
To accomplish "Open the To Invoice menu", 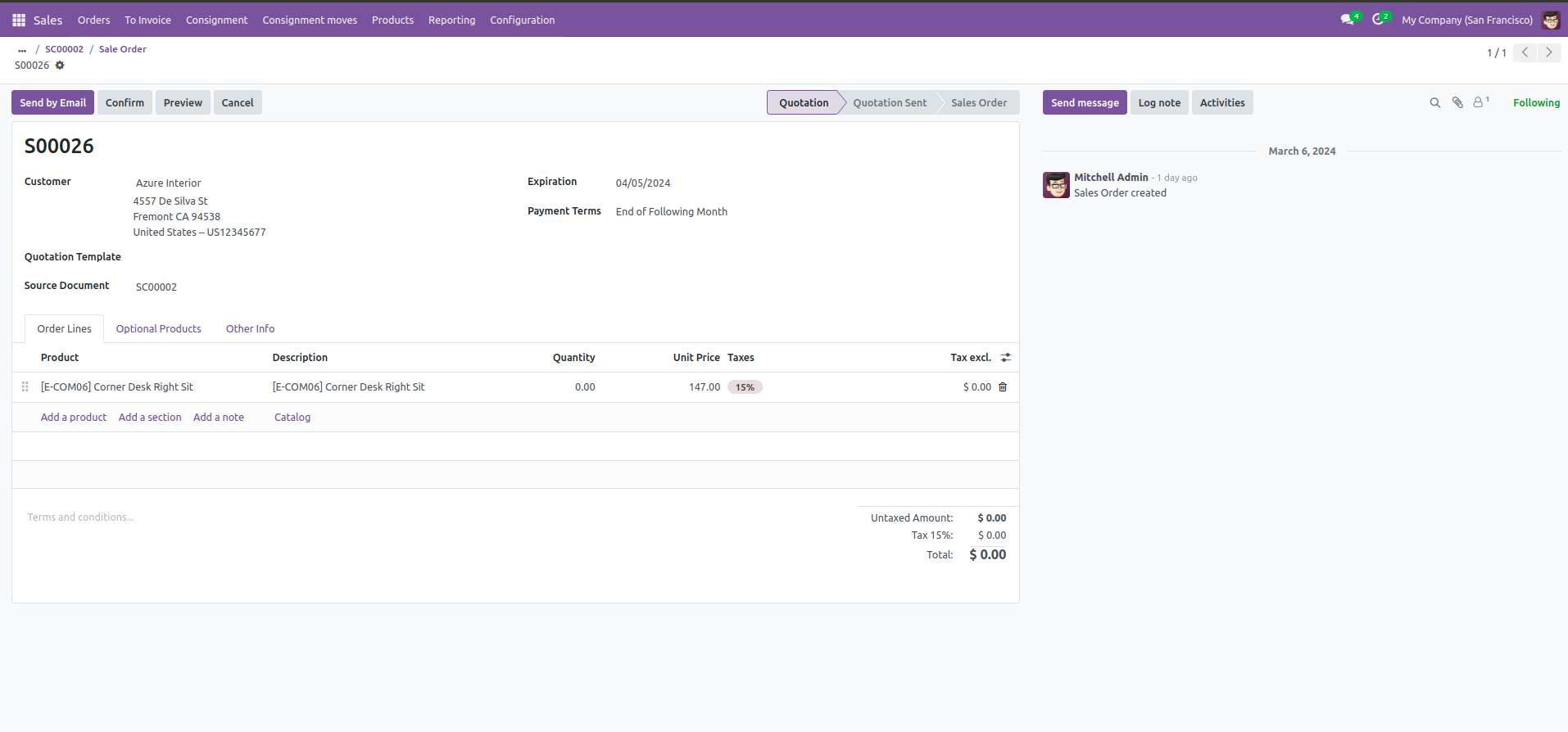I will (x=147, y=20).
